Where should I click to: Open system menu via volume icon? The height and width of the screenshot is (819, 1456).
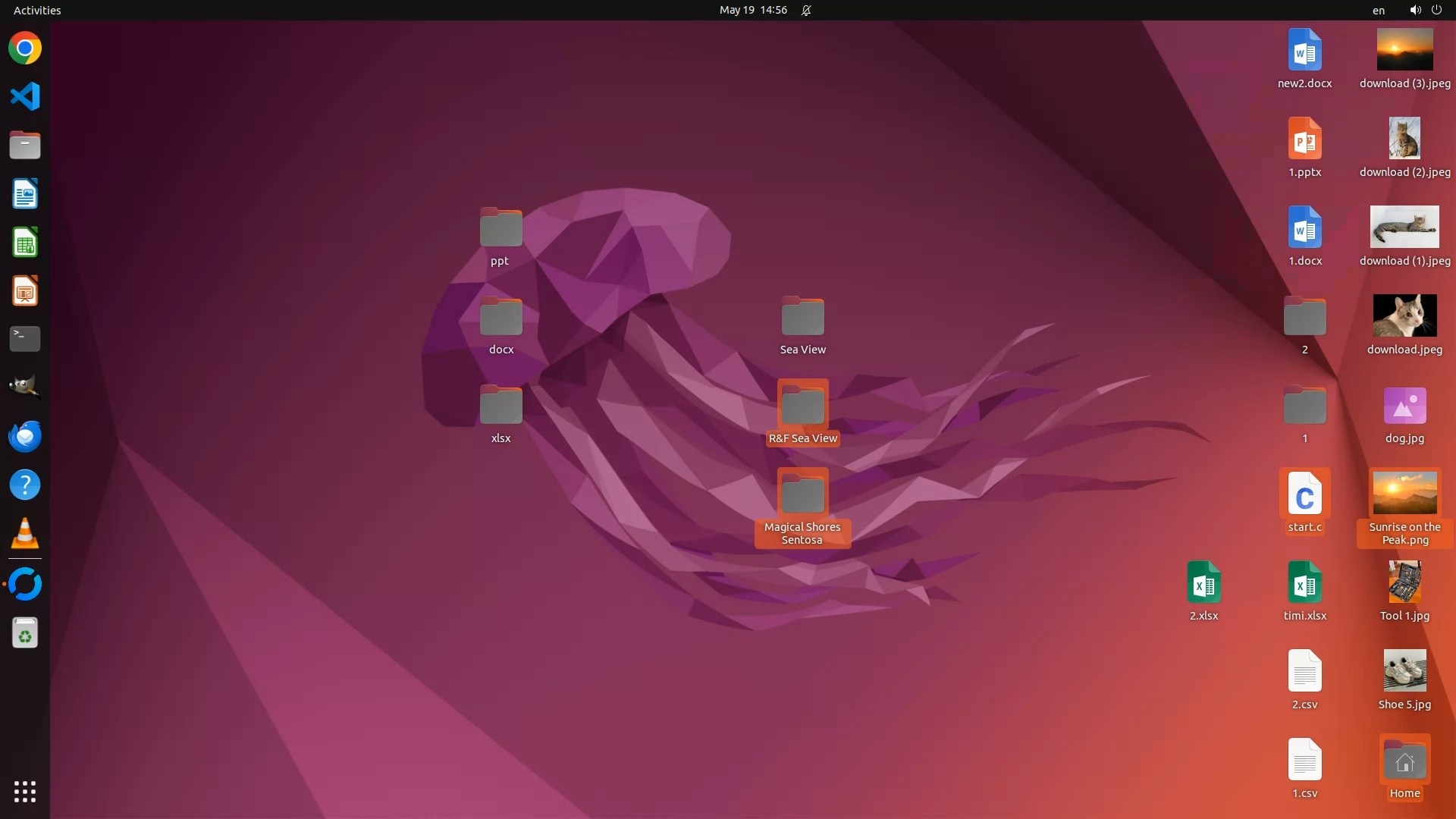tap(1415, 10)
